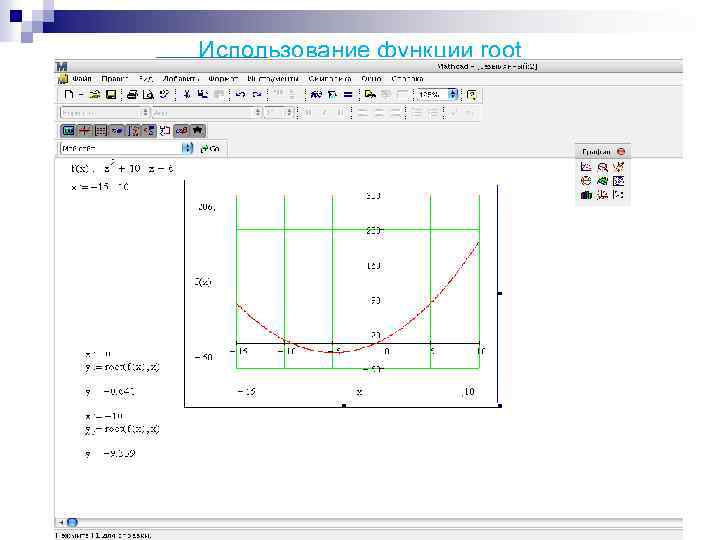
Task: Click the f(x) axis label on plot
Action: pos(202,282)
